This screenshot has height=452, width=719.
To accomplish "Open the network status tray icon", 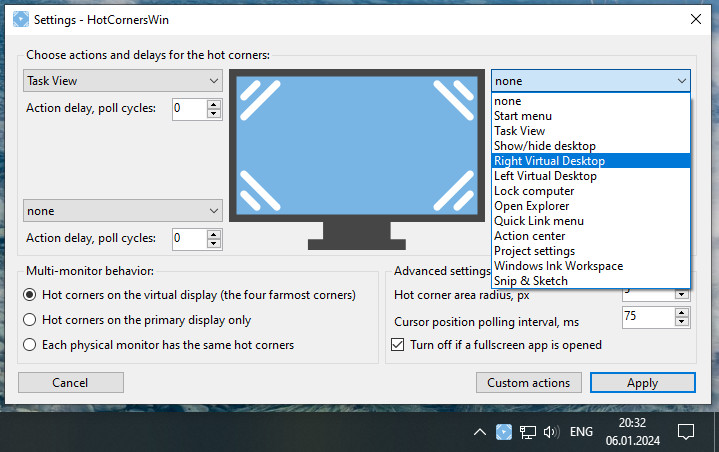I will pos(527,432).
